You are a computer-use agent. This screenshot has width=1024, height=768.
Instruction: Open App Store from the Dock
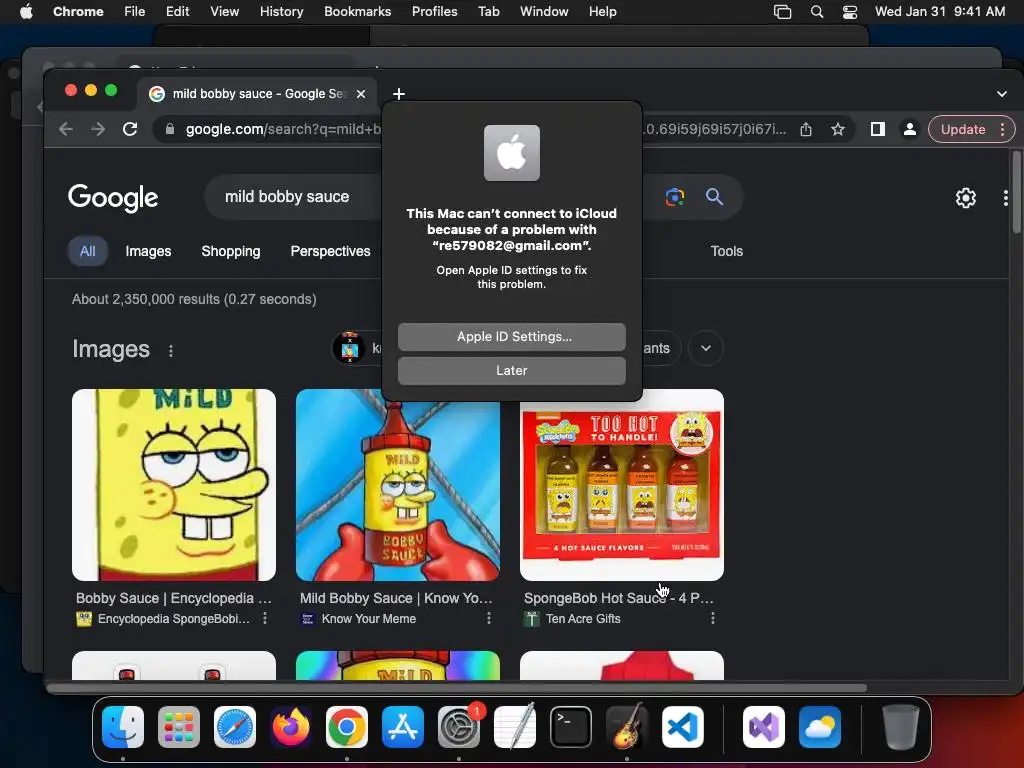tap(403, 727)
